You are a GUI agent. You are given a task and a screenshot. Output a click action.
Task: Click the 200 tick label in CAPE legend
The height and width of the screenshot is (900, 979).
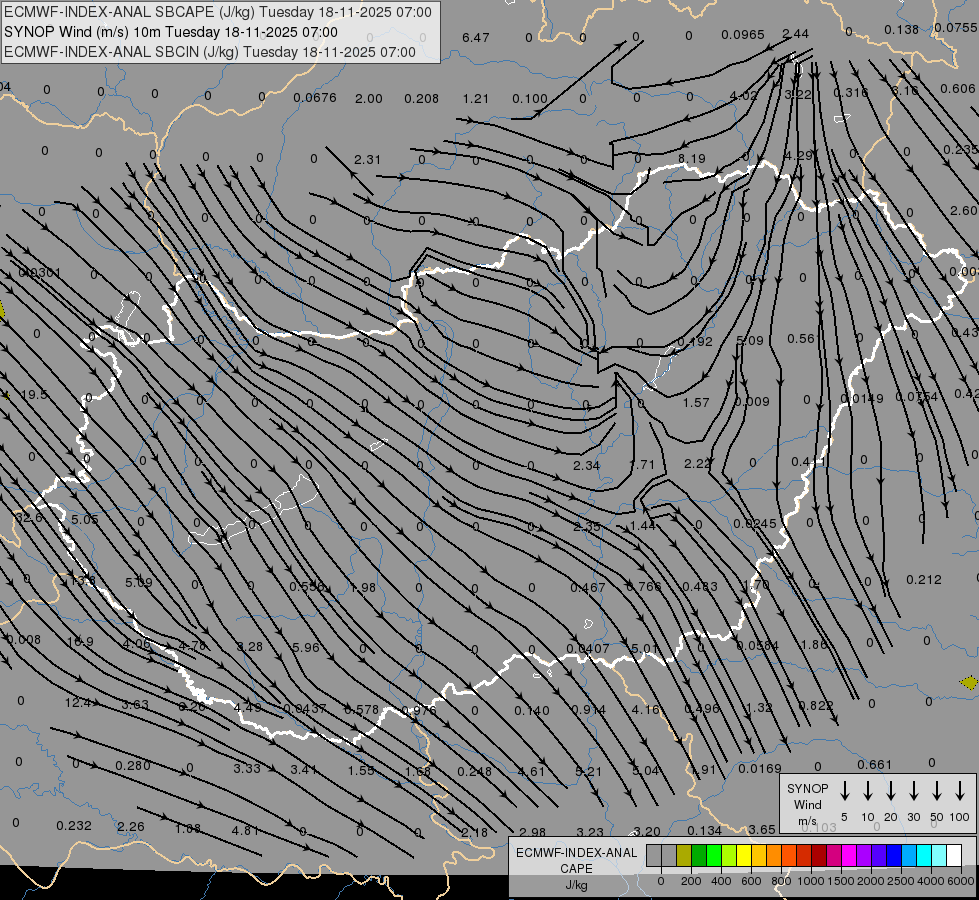click(x=691, y=881)
